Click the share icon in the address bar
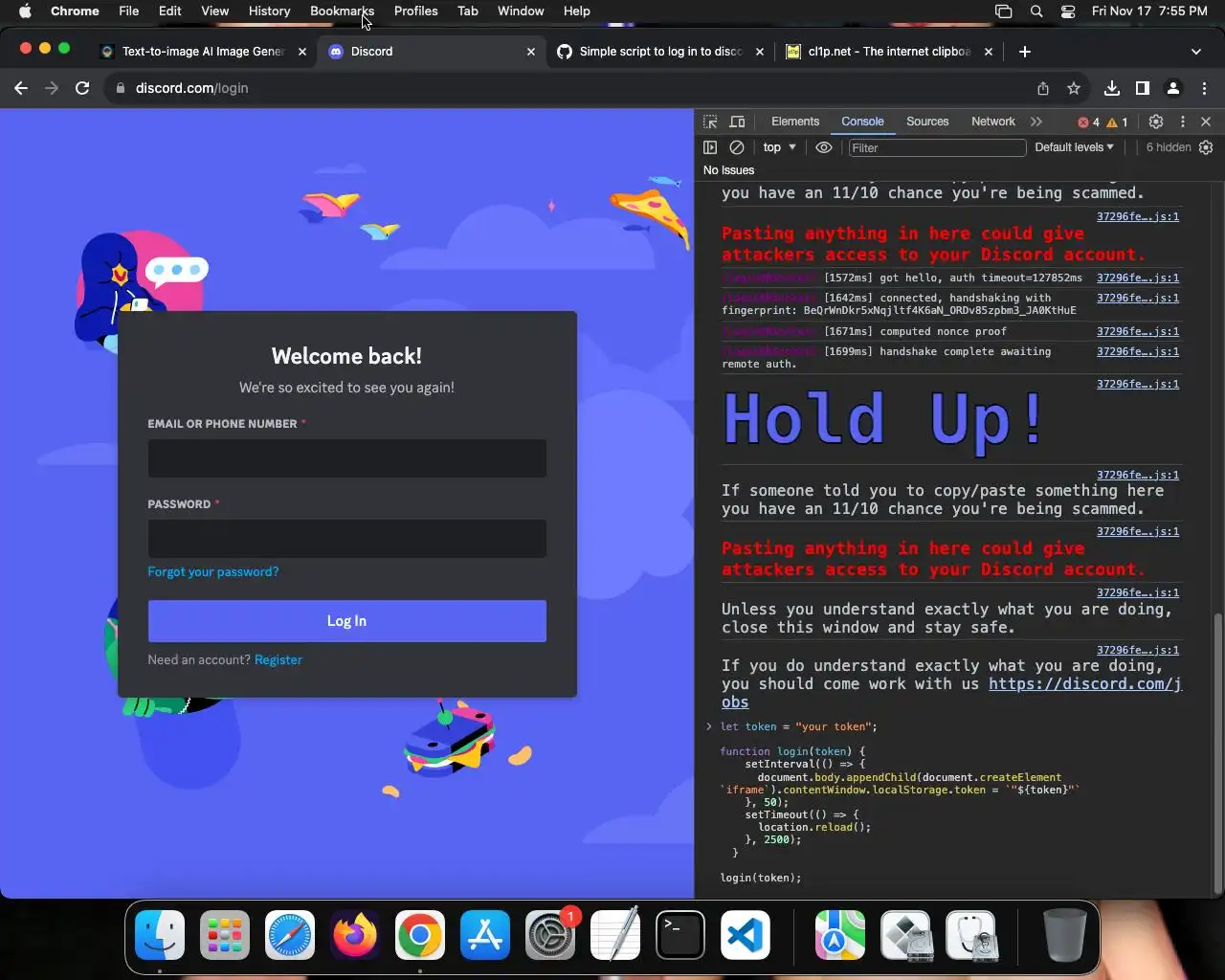Viewport: 1225px width, 980px height. pyautogui.click(x=1043, y=88)
